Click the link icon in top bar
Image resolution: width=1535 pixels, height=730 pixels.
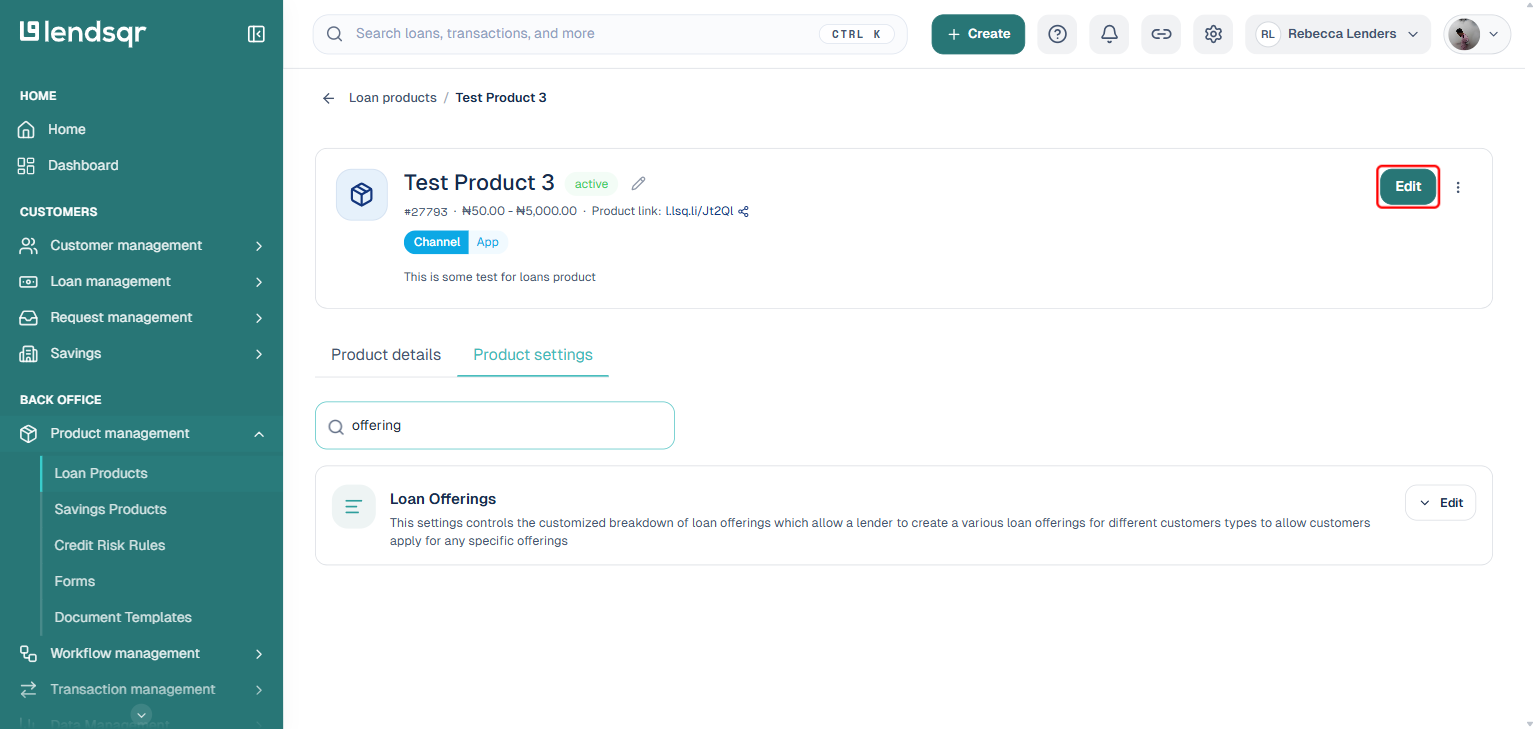[x=1161, y=34]
